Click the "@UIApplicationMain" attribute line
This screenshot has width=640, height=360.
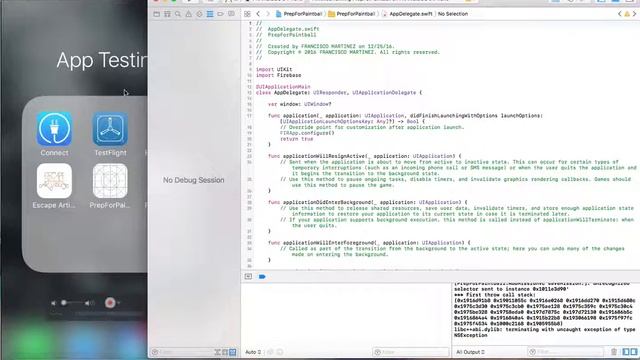283,87
